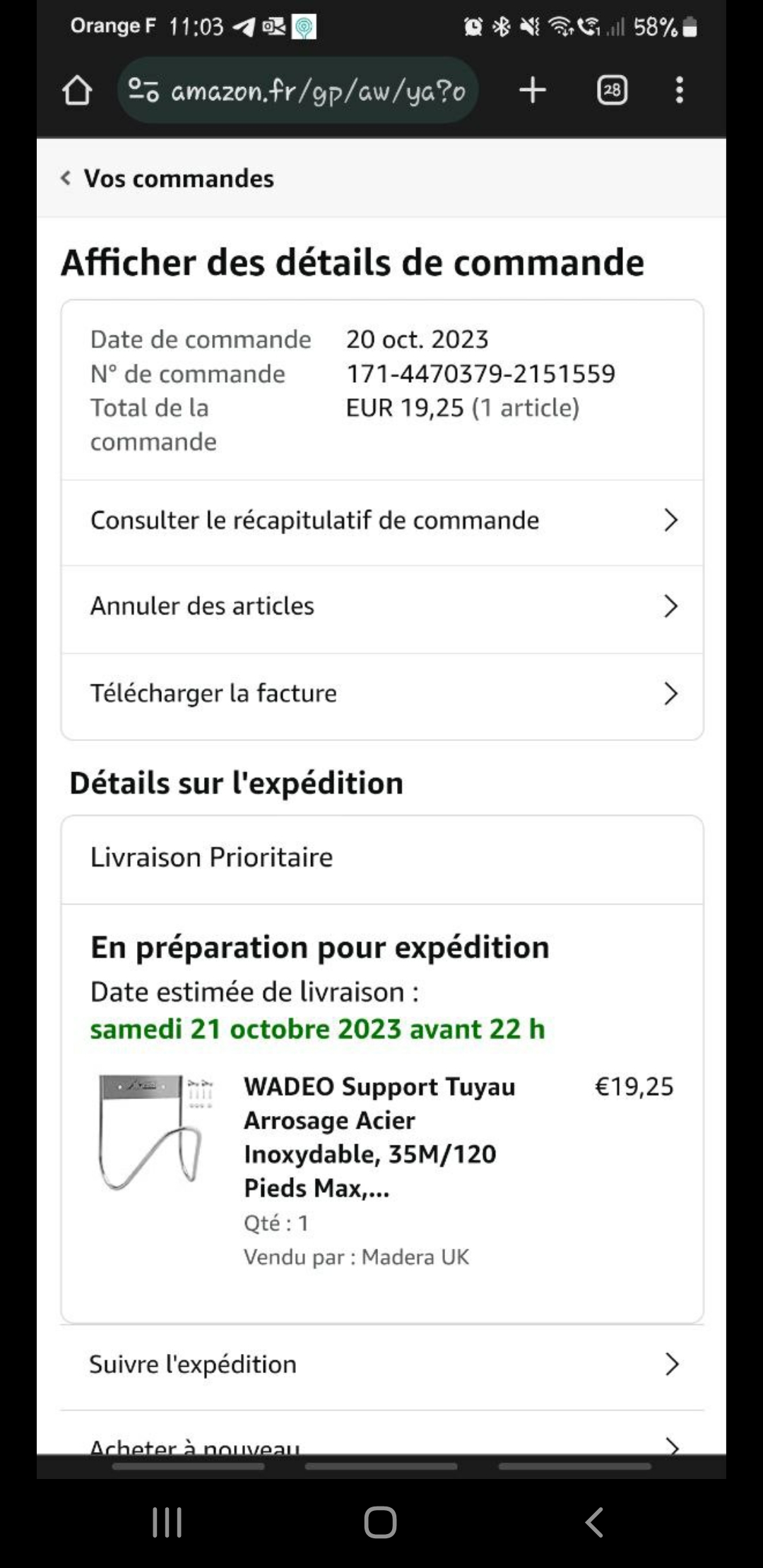
Task: Expand Consulter le récapitulatif de commande chevron
Action: click(x=670, y=521)
